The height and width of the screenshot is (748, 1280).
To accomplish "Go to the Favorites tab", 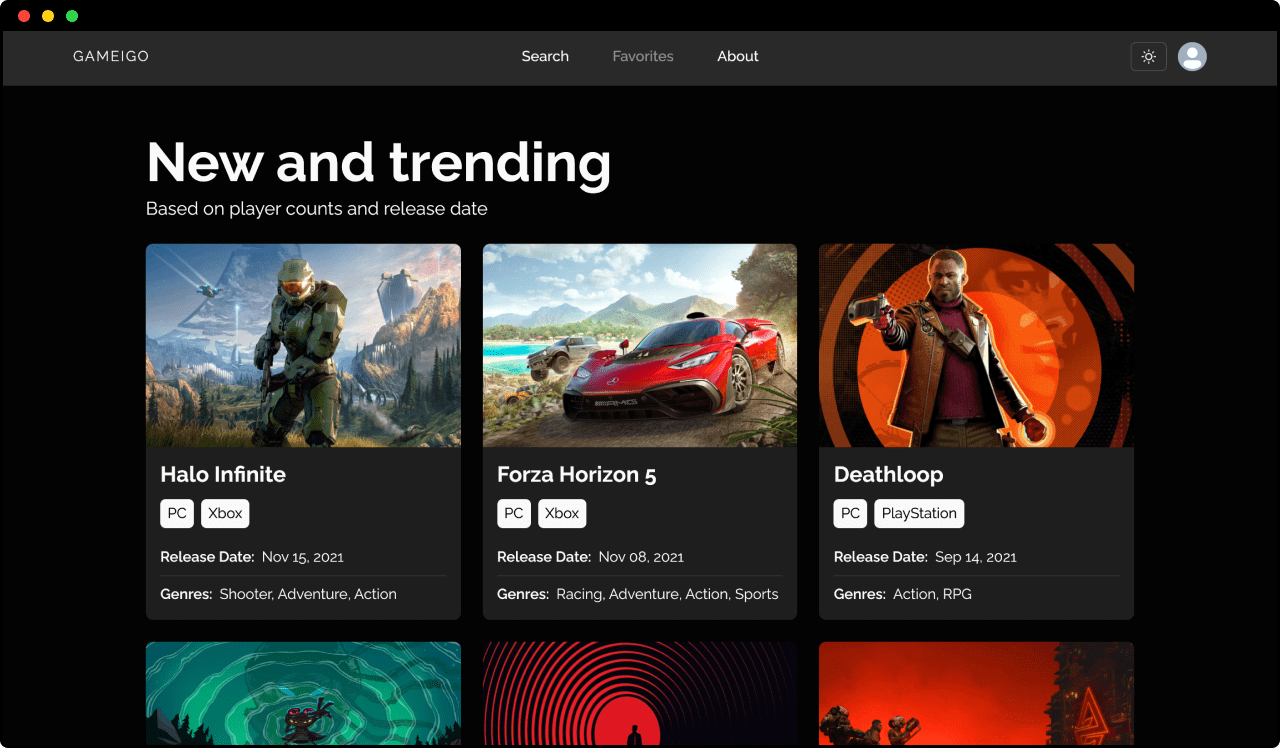I will point(643,56).
